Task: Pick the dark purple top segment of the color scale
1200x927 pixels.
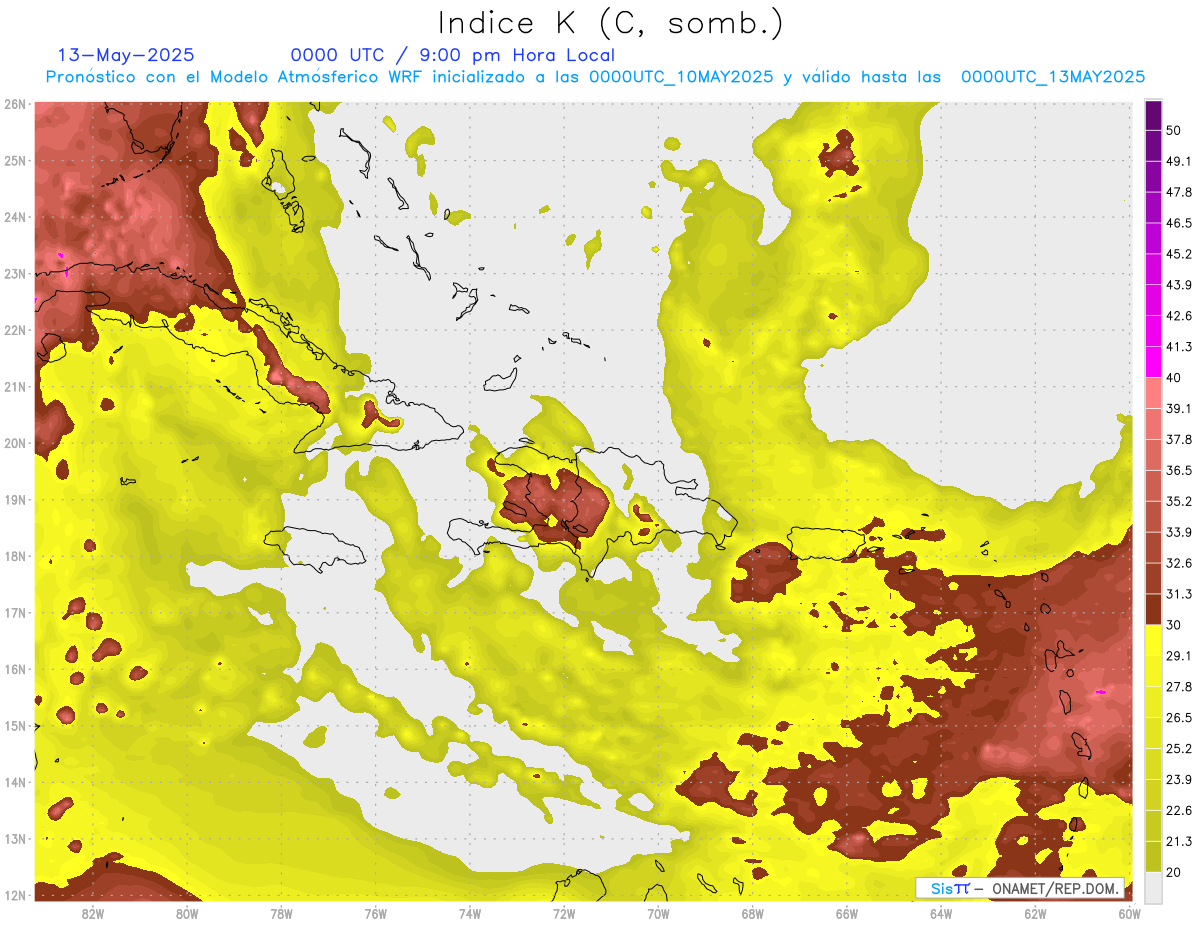Action: [x=1153, y=115]
